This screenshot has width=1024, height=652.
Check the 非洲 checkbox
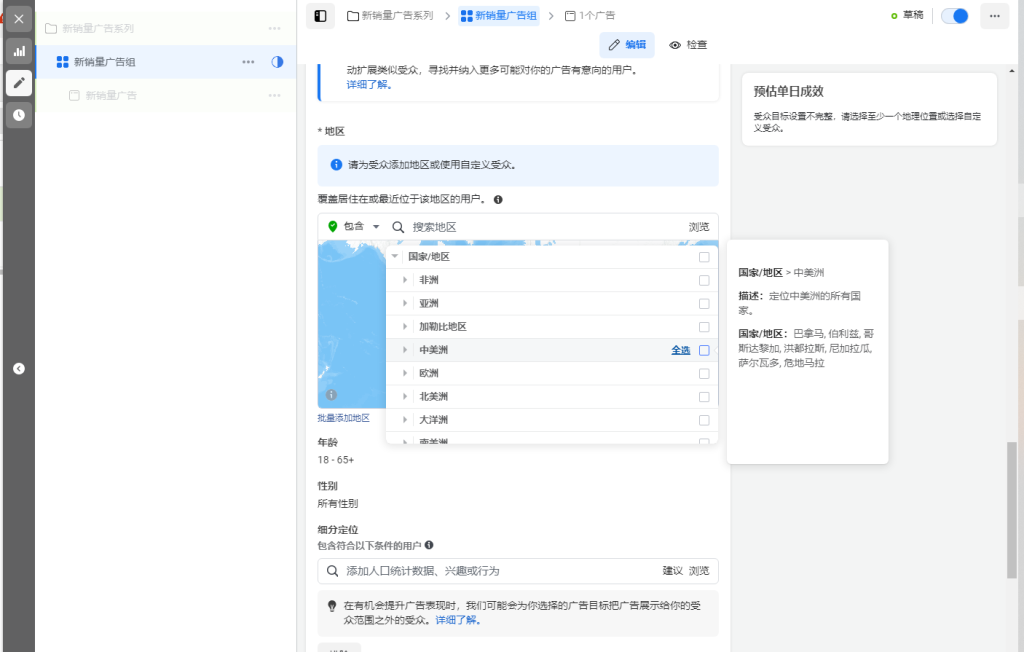[x=704, y=280]
